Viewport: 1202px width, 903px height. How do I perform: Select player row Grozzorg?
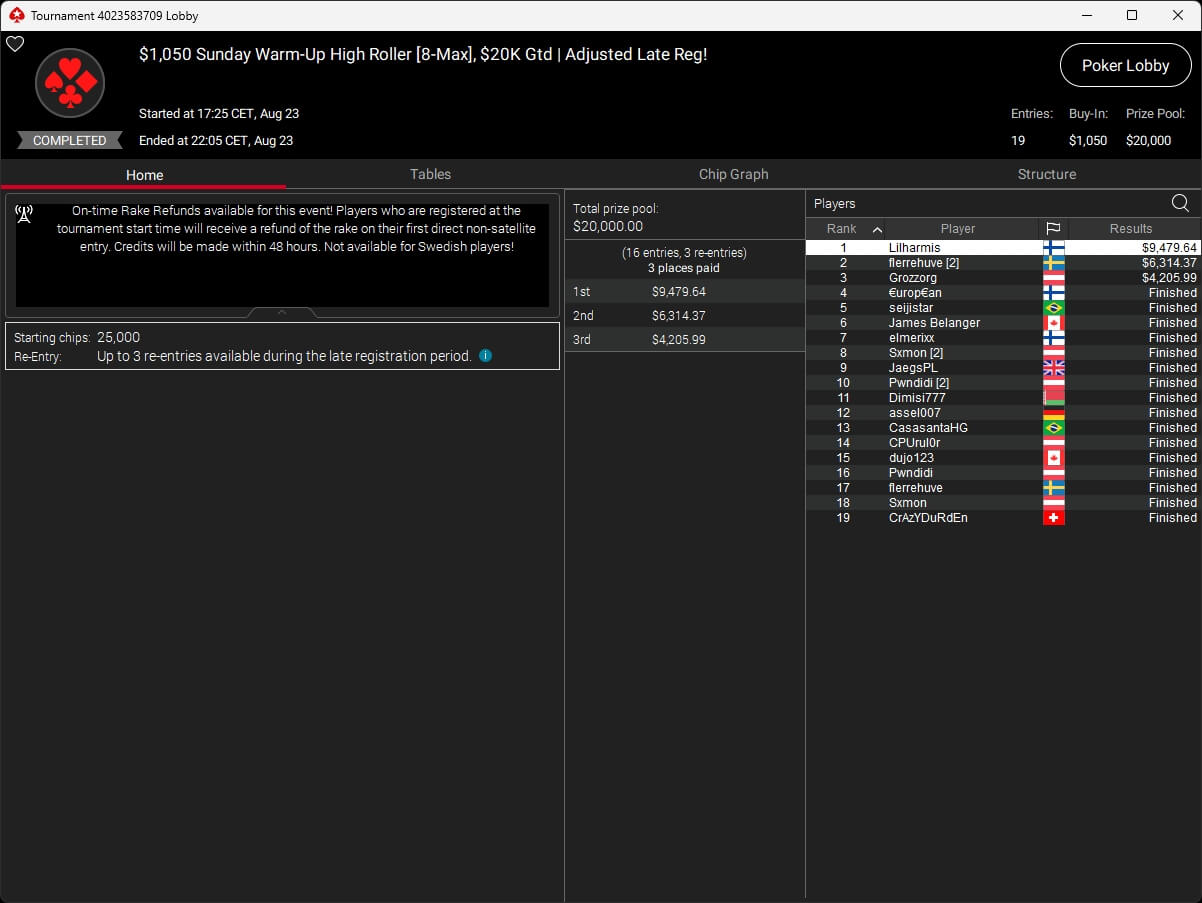click(1002, 278)
